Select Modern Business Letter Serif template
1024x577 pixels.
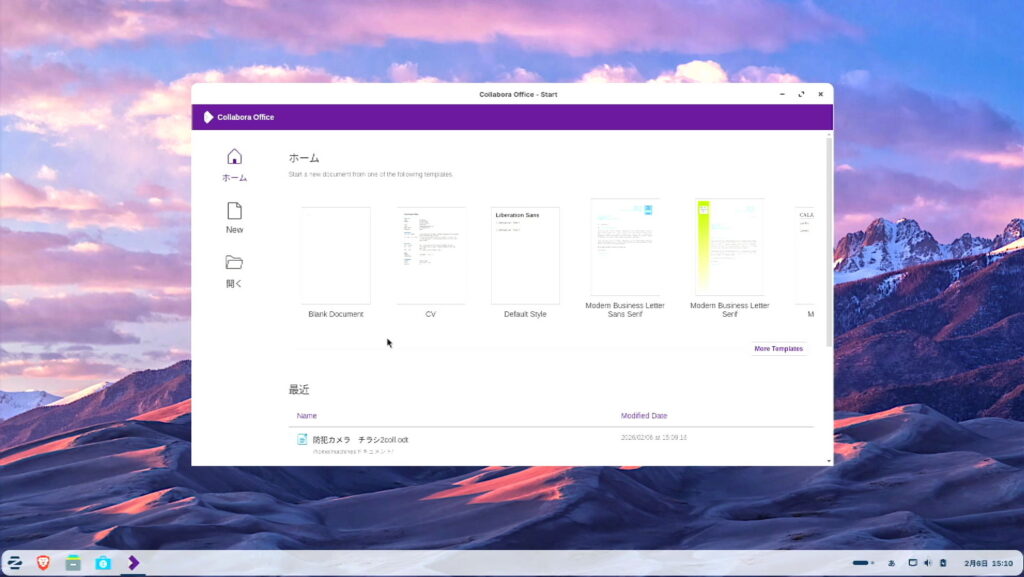point(729,248)
